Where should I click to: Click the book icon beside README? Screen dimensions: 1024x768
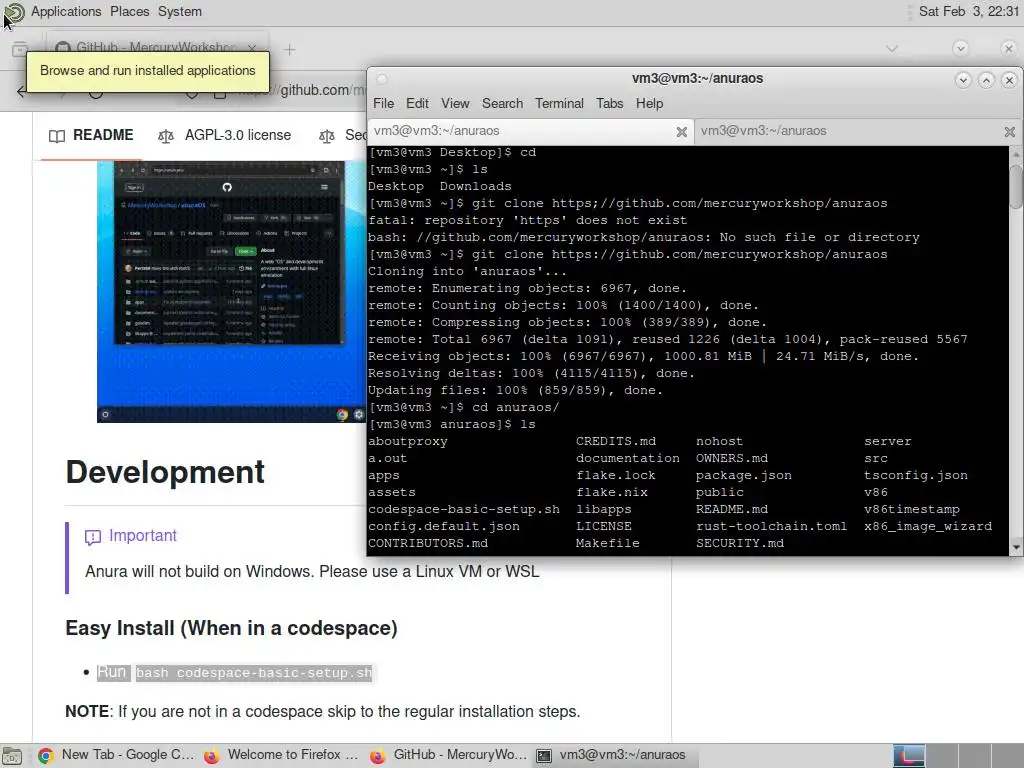coord(57,136)
